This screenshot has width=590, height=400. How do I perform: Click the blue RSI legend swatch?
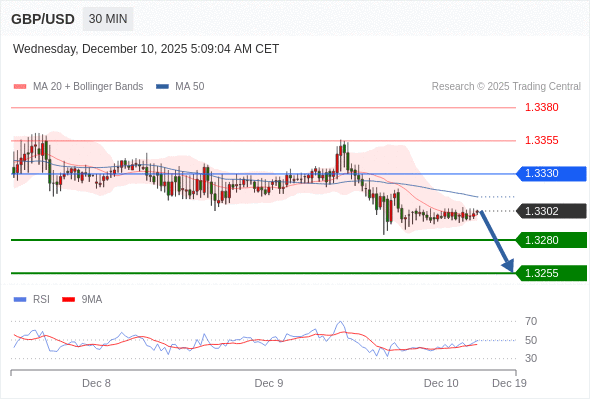(20, 300)
